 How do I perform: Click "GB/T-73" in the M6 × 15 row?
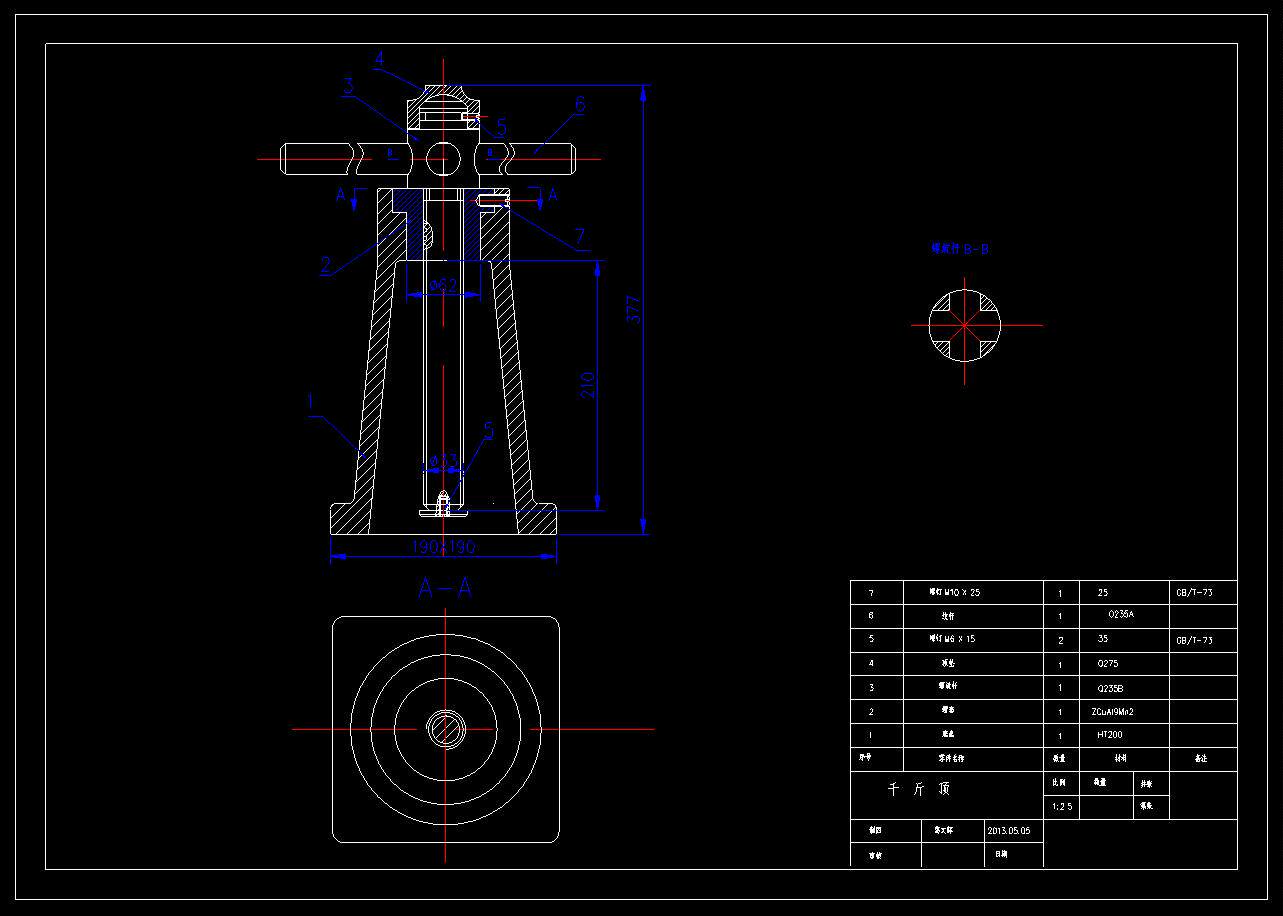pyautogui.click(x=1194, y=640)
